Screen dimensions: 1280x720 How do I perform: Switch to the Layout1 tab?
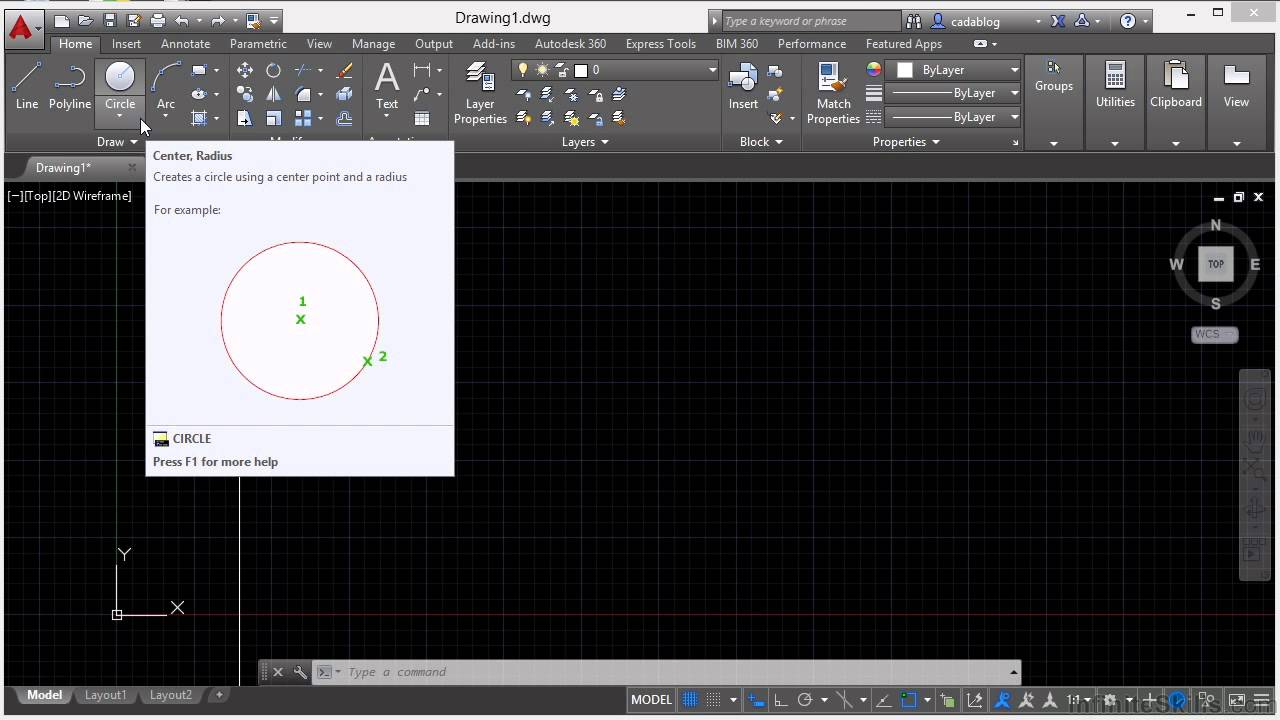click(x=105, y=695)
